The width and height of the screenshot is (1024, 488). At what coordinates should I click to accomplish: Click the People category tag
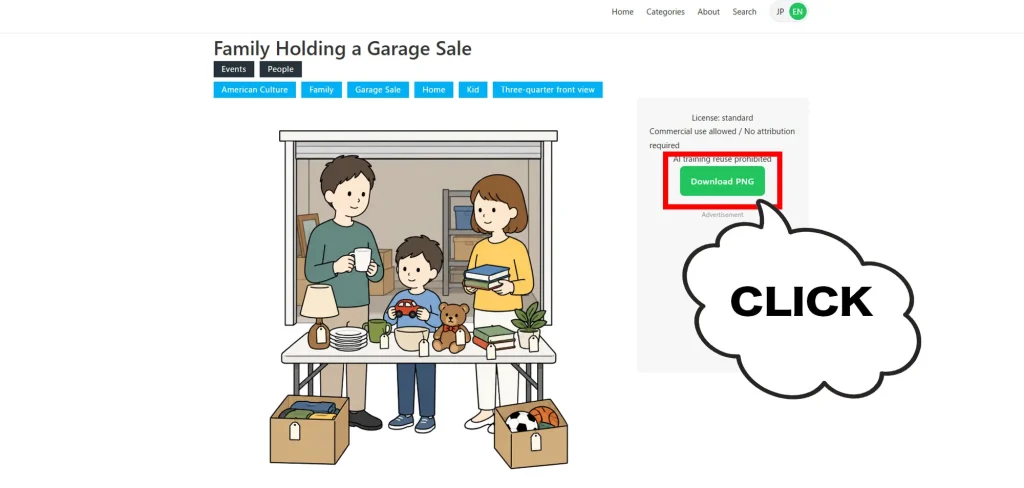pos(281,69)
